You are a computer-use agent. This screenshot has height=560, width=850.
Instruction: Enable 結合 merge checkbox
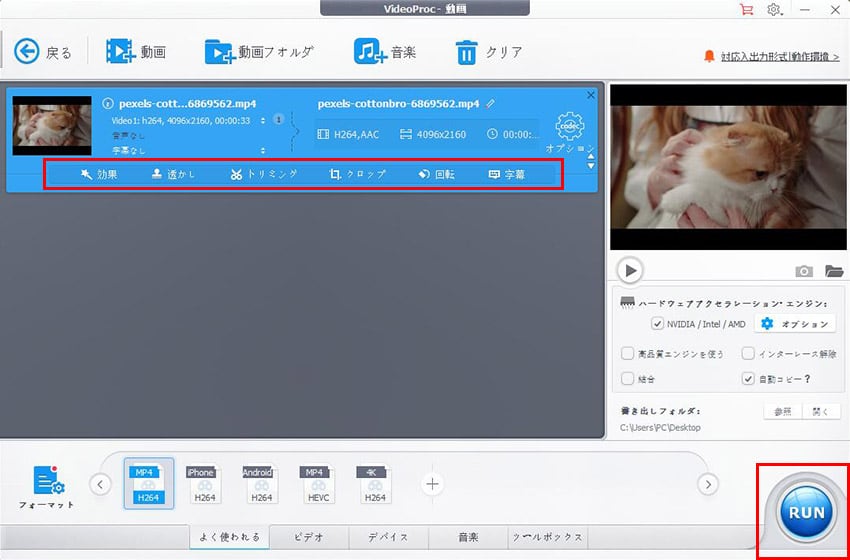[627, 379]
